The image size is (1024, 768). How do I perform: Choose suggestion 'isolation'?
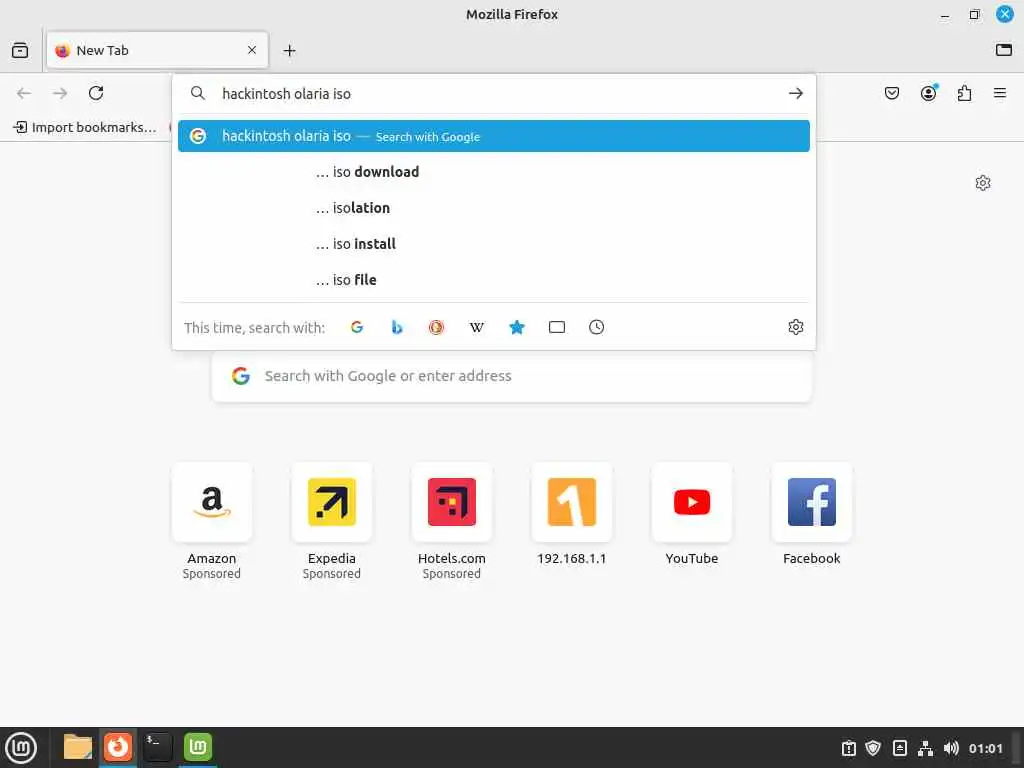coord(494,208)
